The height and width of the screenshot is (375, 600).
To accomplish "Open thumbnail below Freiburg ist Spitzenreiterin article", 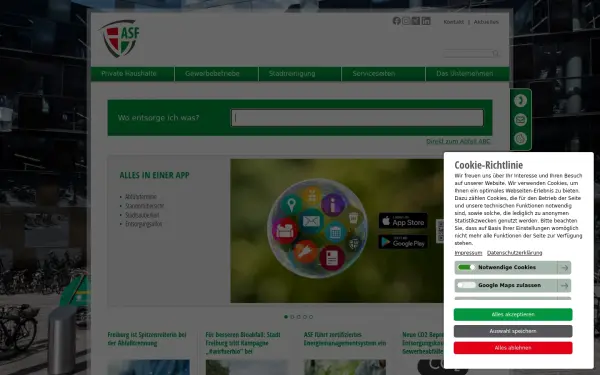I will point(148,367).
